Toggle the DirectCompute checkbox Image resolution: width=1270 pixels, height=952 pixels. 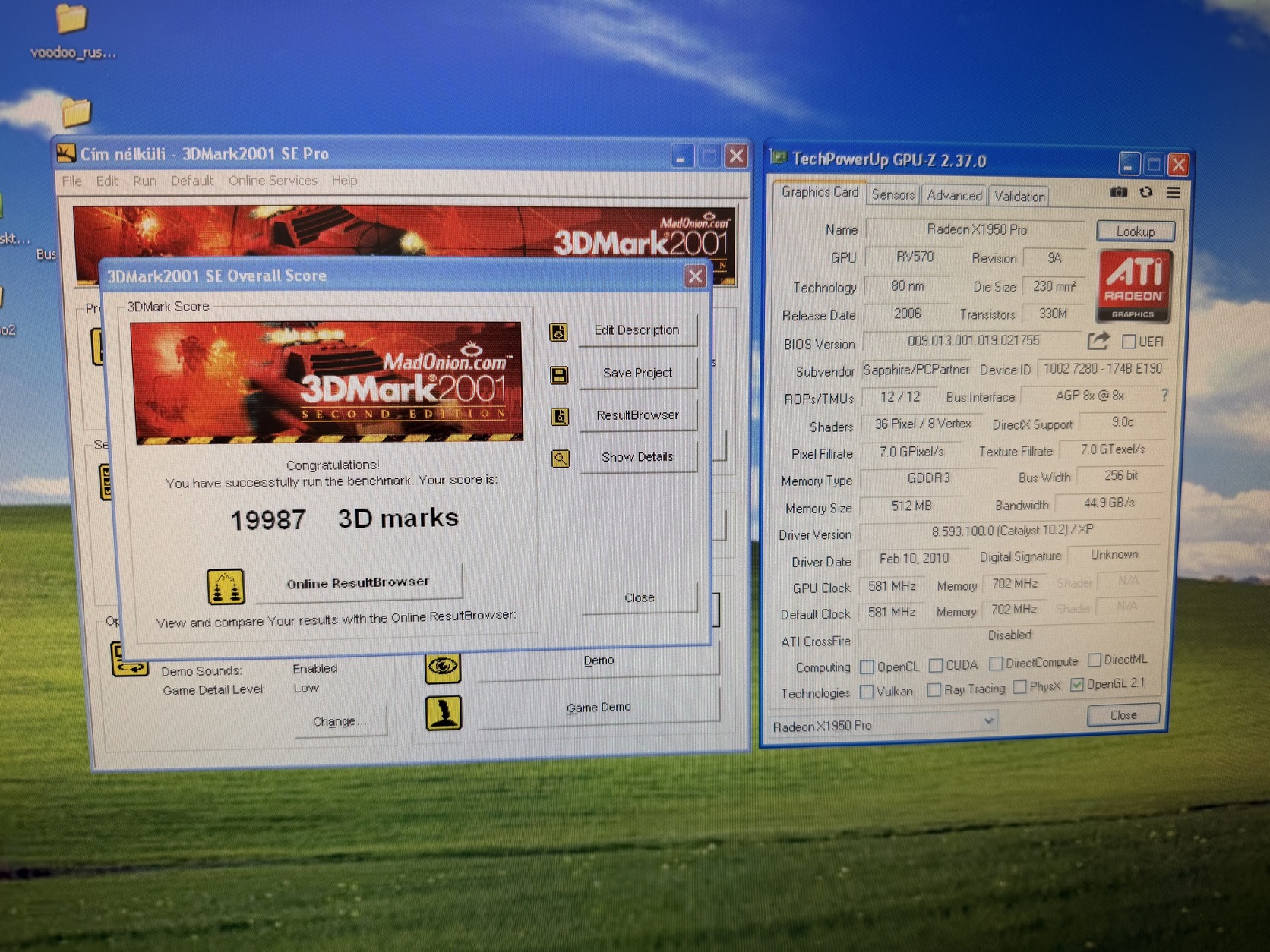point(996,664)
